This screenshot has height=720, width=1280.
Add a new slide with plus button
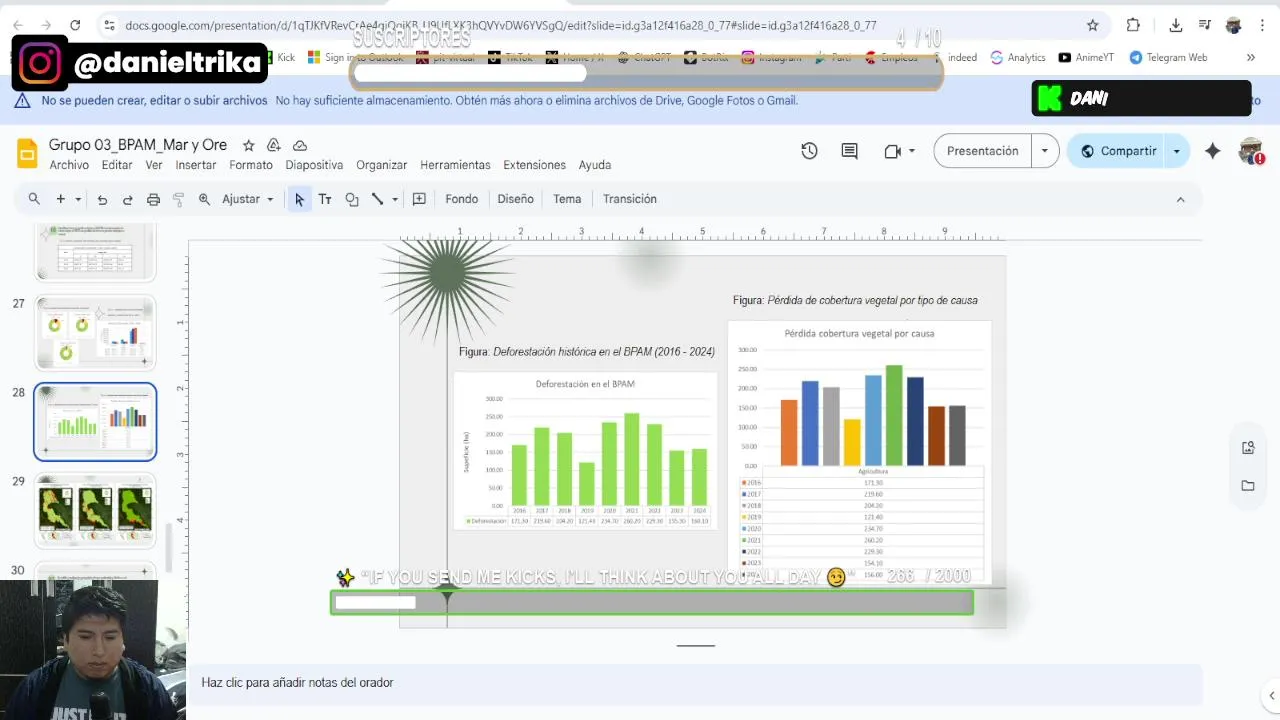tap(60, 199)
